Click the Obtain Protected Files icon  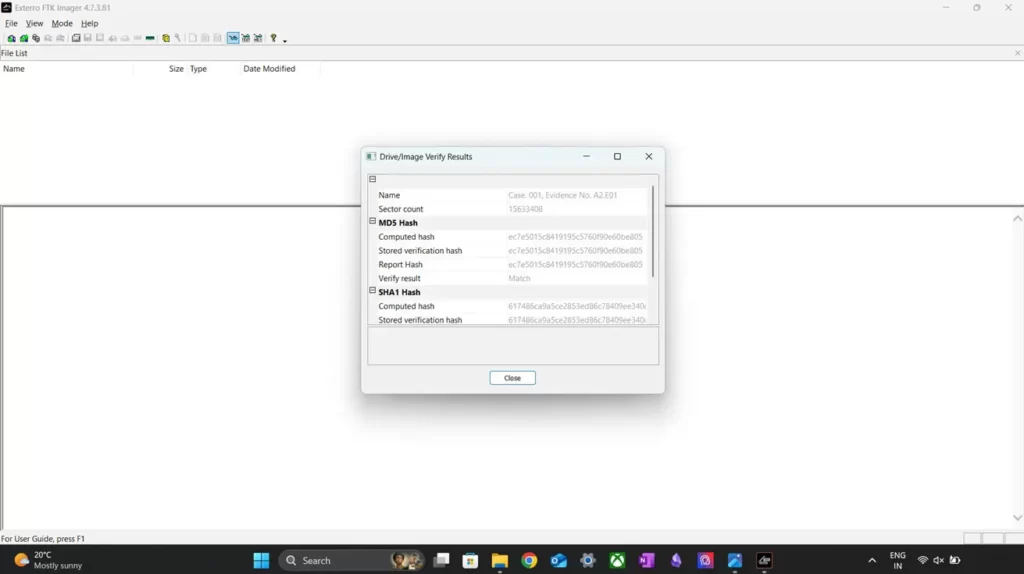166,38
